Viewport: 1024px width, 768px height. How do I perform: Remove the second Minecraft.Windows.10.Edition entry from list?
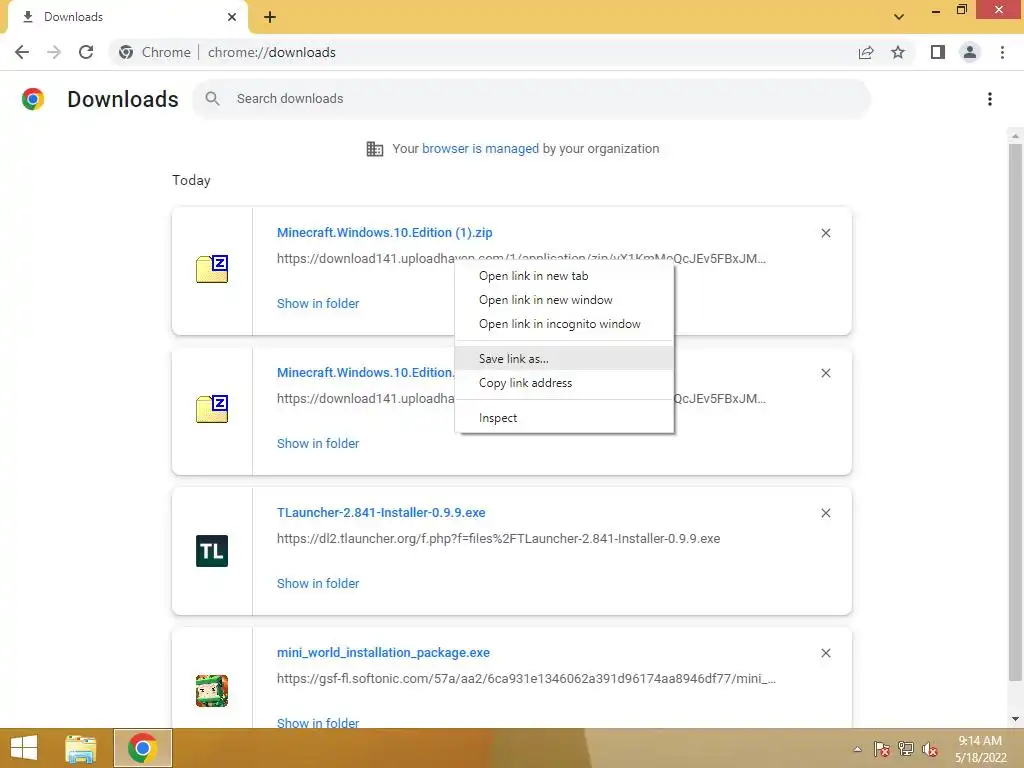tap(825, 373)
